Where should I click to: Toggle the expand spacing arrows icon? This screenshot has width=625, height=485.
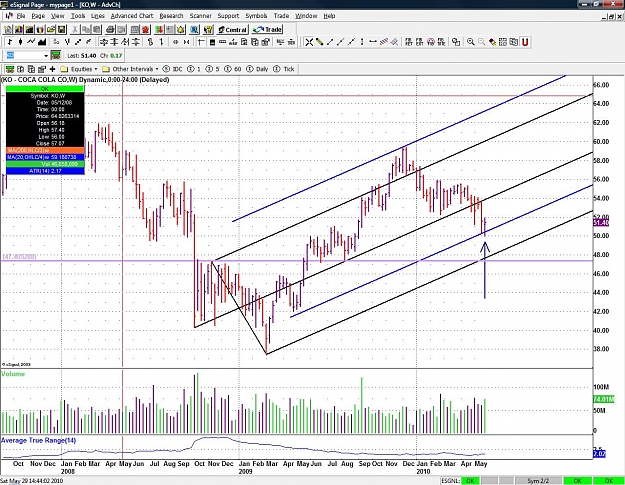coord(175,42)
